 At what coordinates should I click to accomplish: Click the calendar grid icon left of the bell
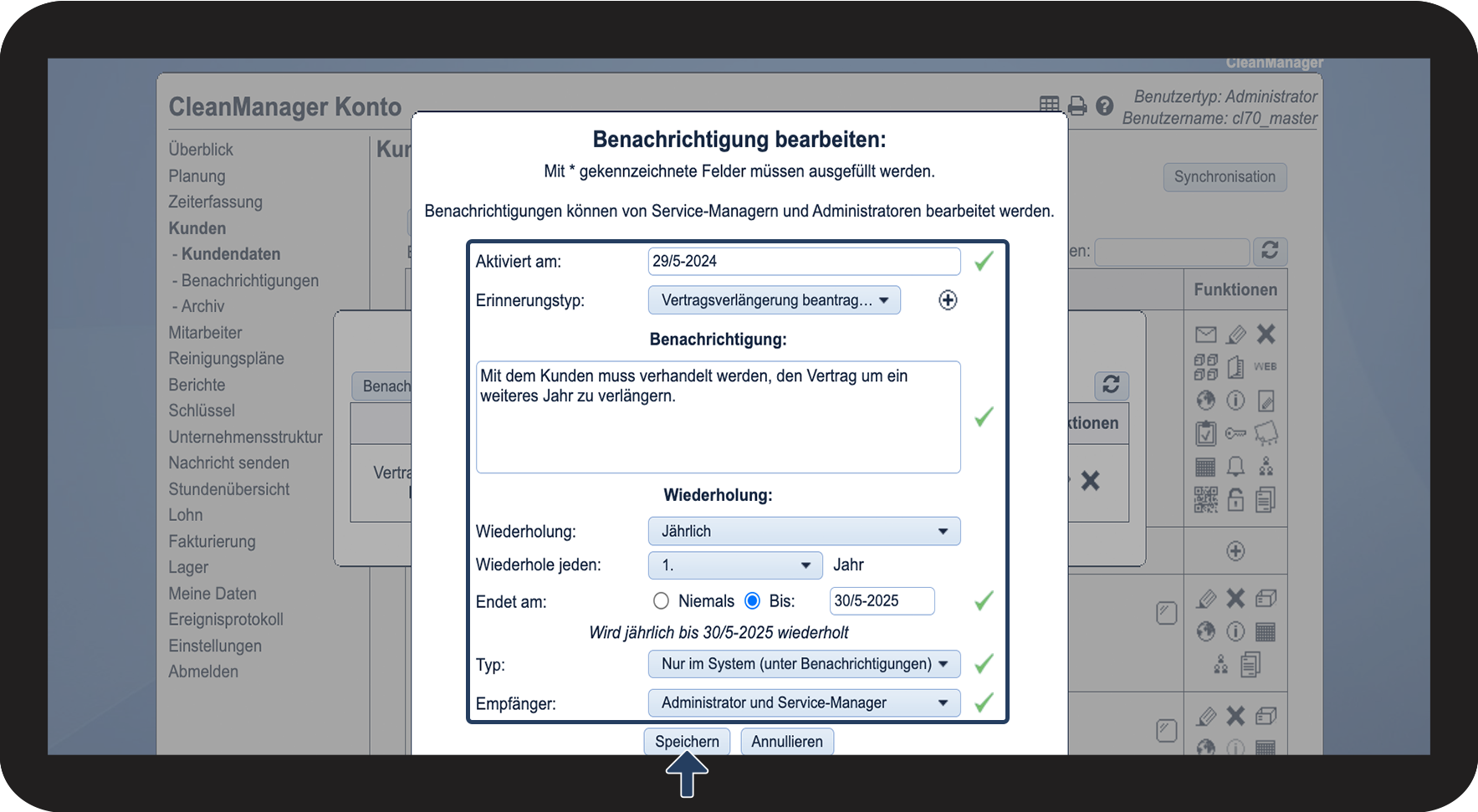tap(1205, 467)
